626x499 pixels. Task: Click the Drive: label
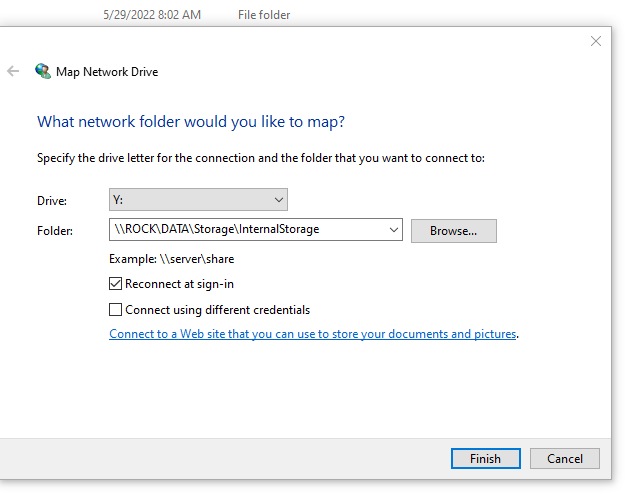pos(53,201)
